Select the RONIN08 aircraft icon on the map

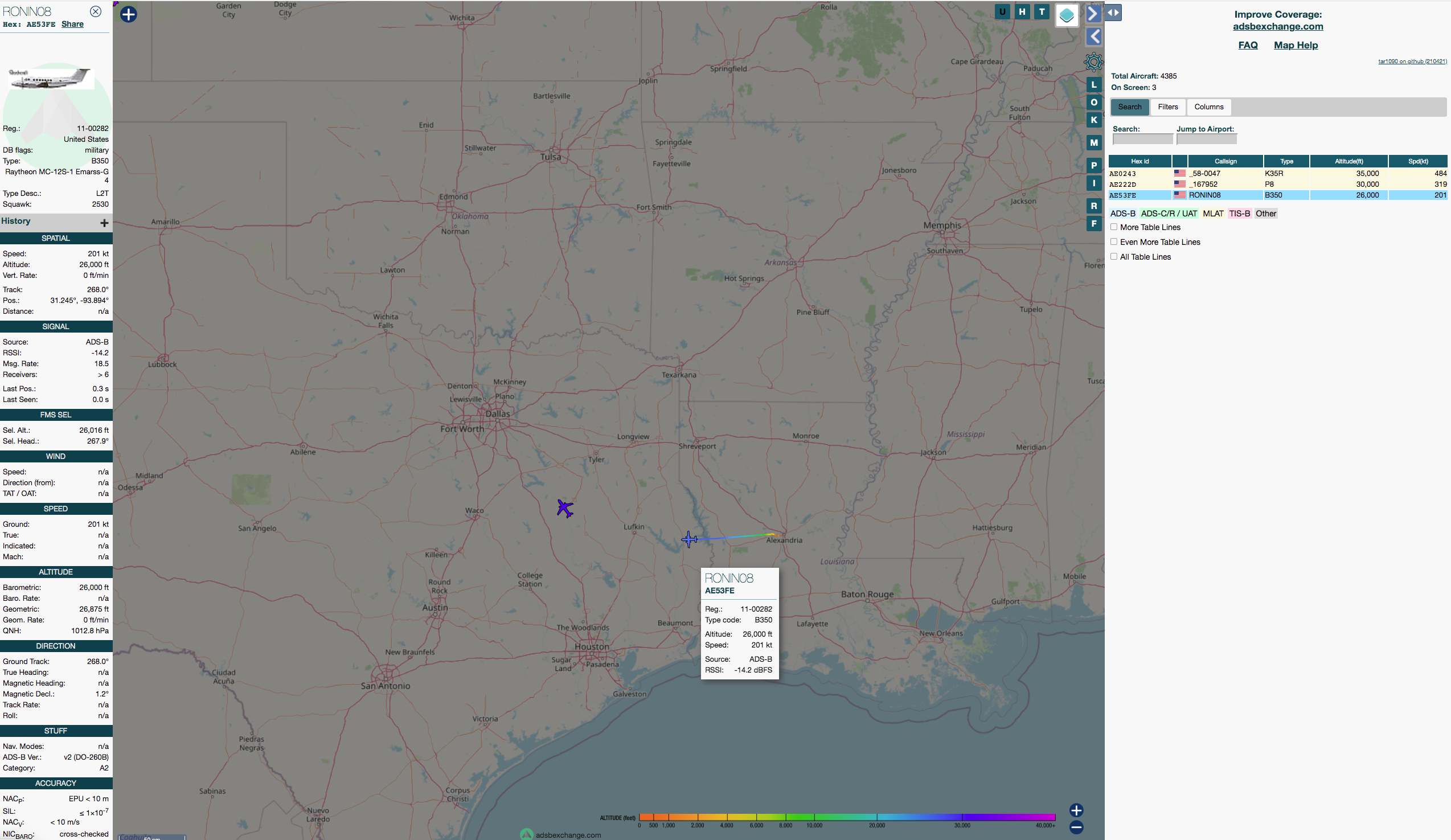[689, 539]
